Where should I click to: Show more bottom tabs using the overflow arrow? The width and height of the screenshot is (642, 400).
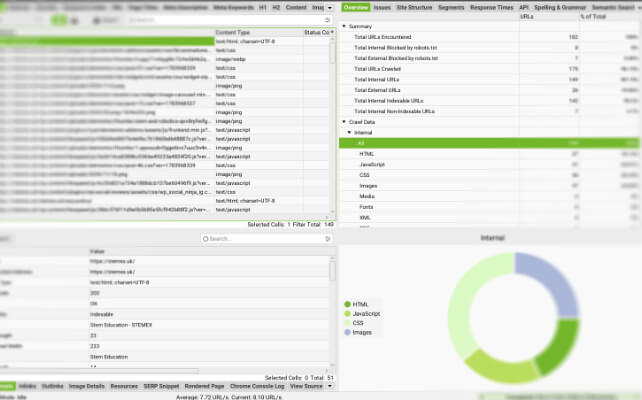click(330, 386)
